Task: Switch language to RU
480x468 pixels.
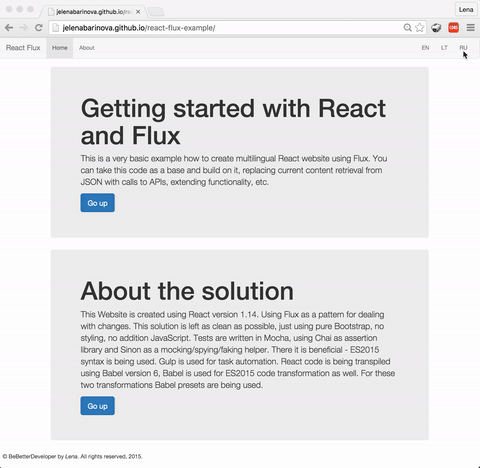Action: point(463,48)
